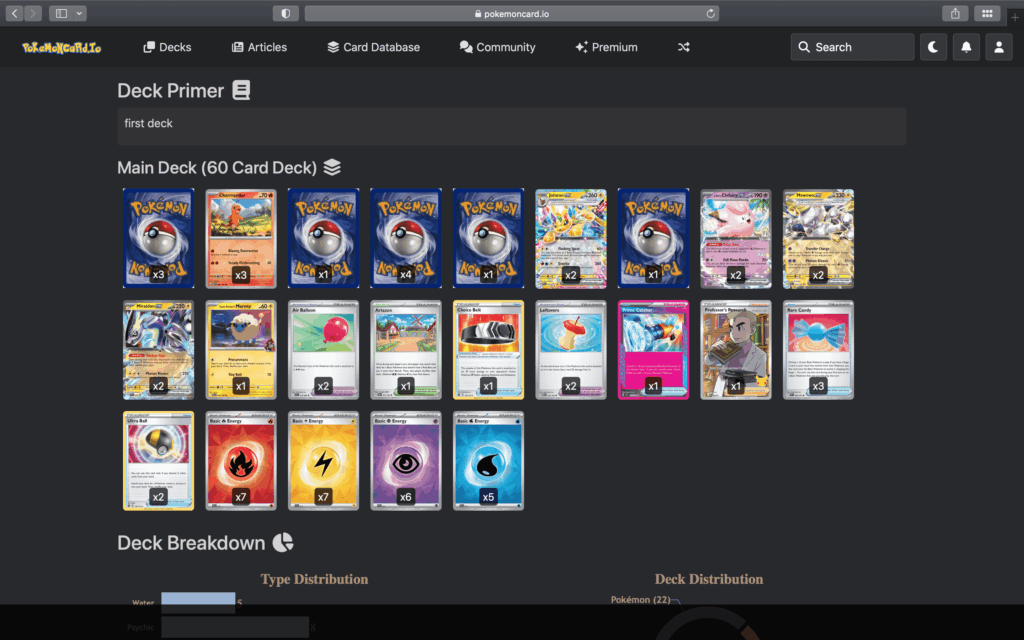This screenshot has height=640, width=1024.
Task: Click Safari back button
Action: [14, 13]
